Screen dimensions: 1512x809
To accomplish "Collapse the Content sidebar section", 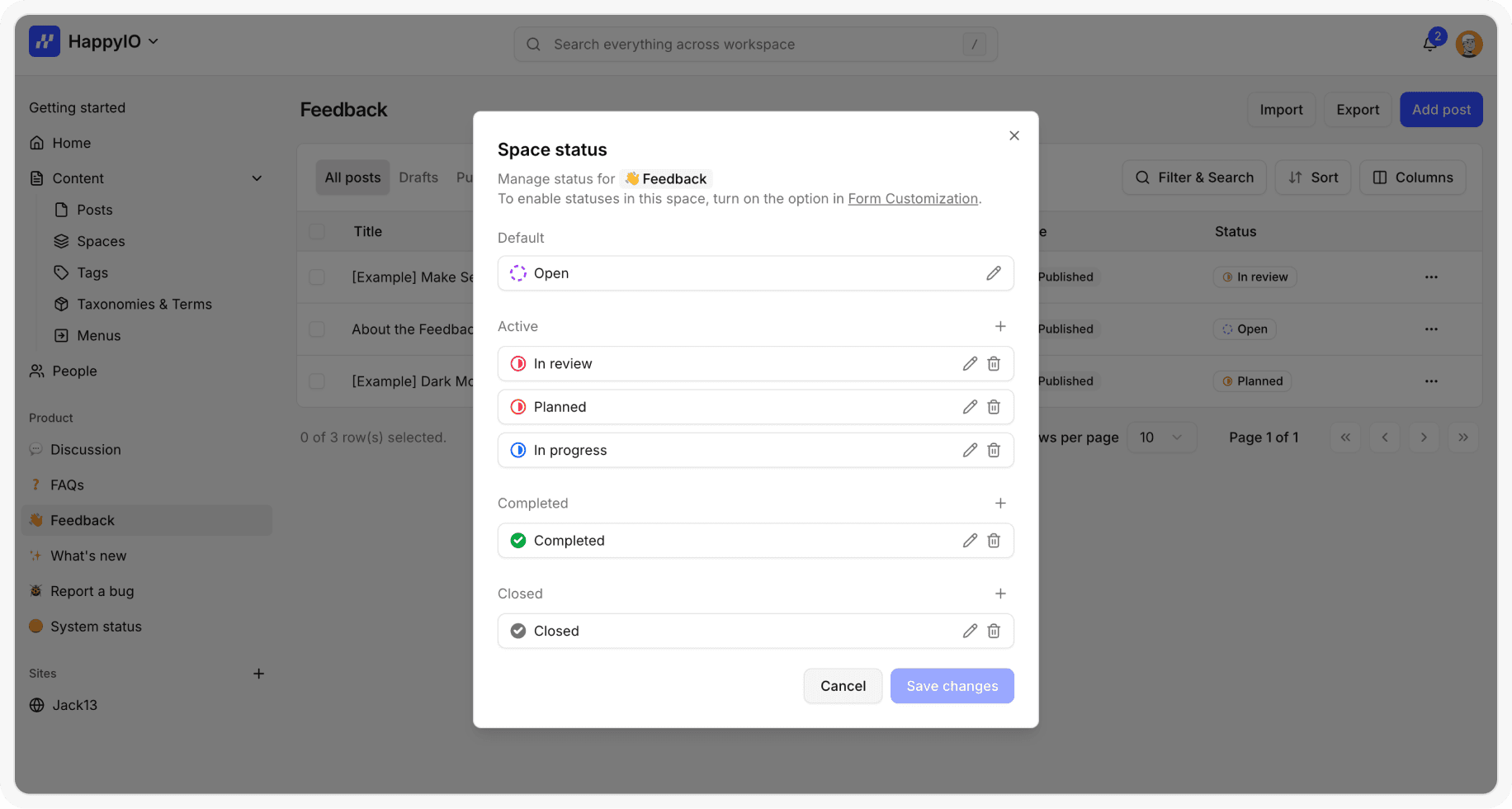I will tap(257, 178).
